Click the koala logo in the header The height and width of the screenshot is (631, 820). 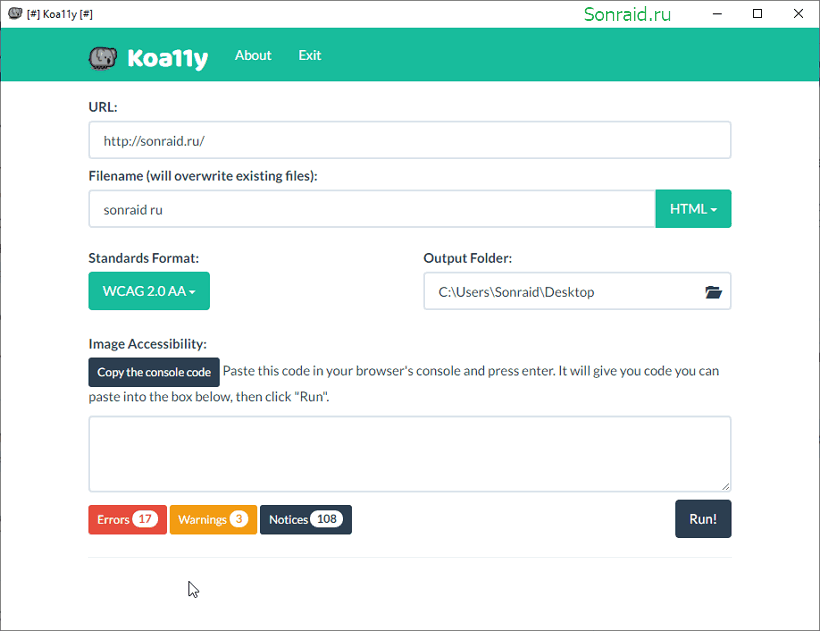tap(102, 58)
